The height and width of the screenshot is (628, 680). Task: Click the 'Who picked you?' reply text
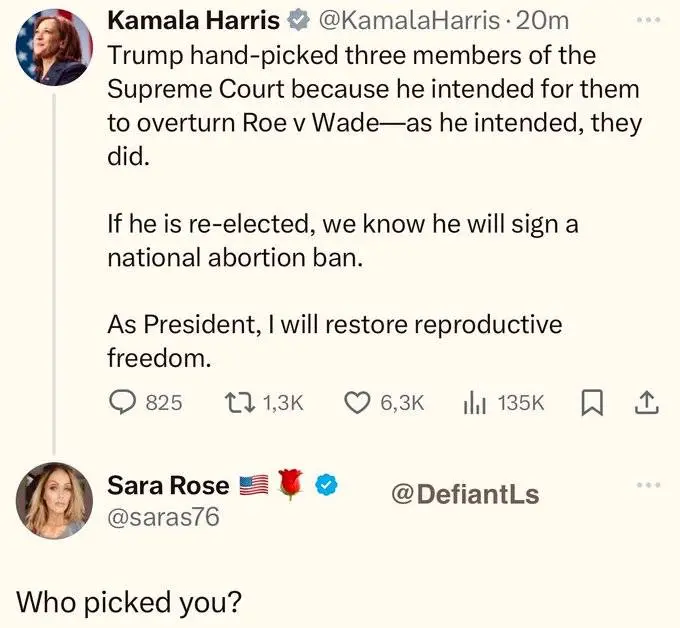129,603
